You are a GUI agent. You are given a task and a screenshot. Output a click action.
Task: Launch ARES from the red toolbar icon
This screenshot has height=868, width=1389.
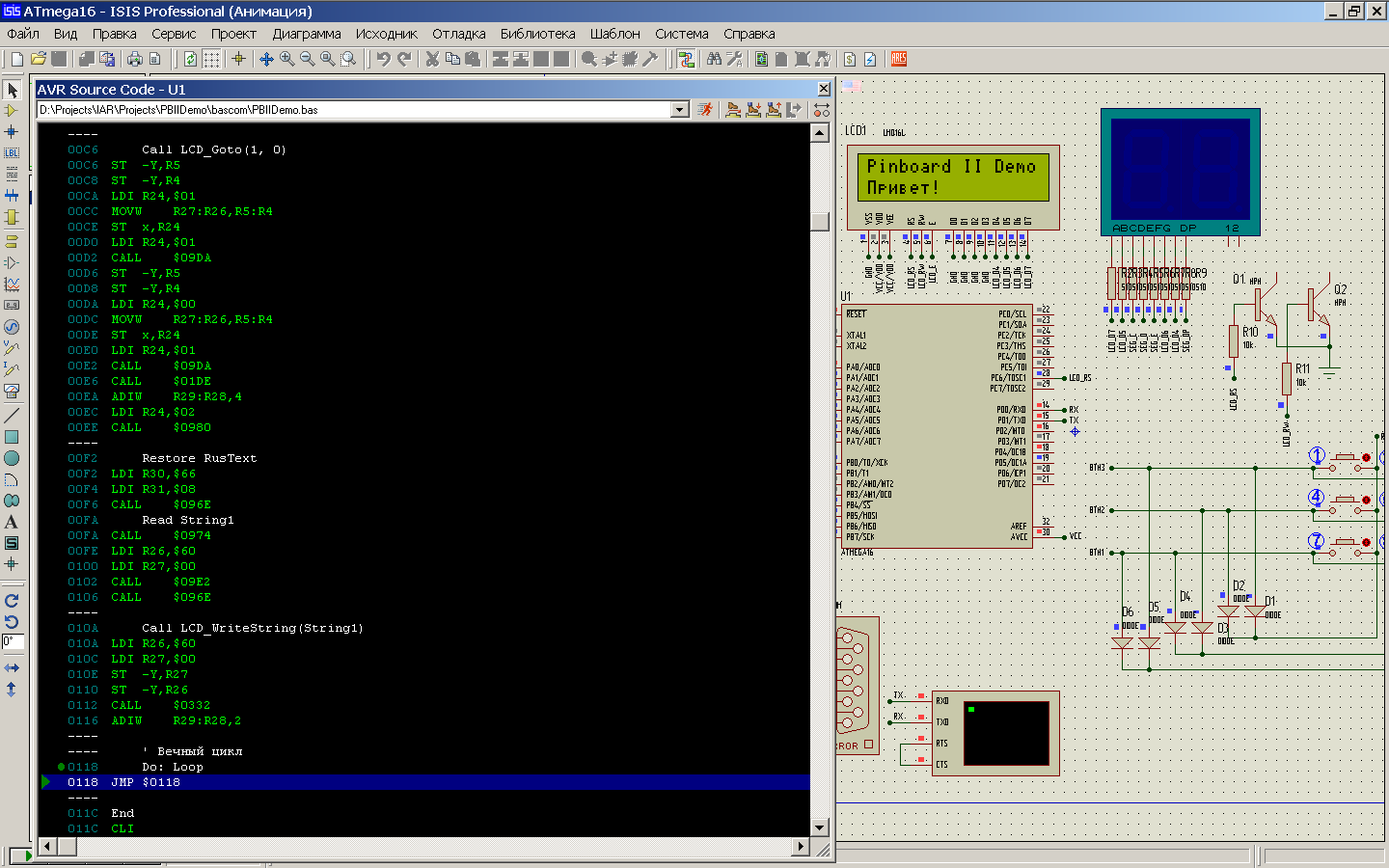click(x=899, y=59)
